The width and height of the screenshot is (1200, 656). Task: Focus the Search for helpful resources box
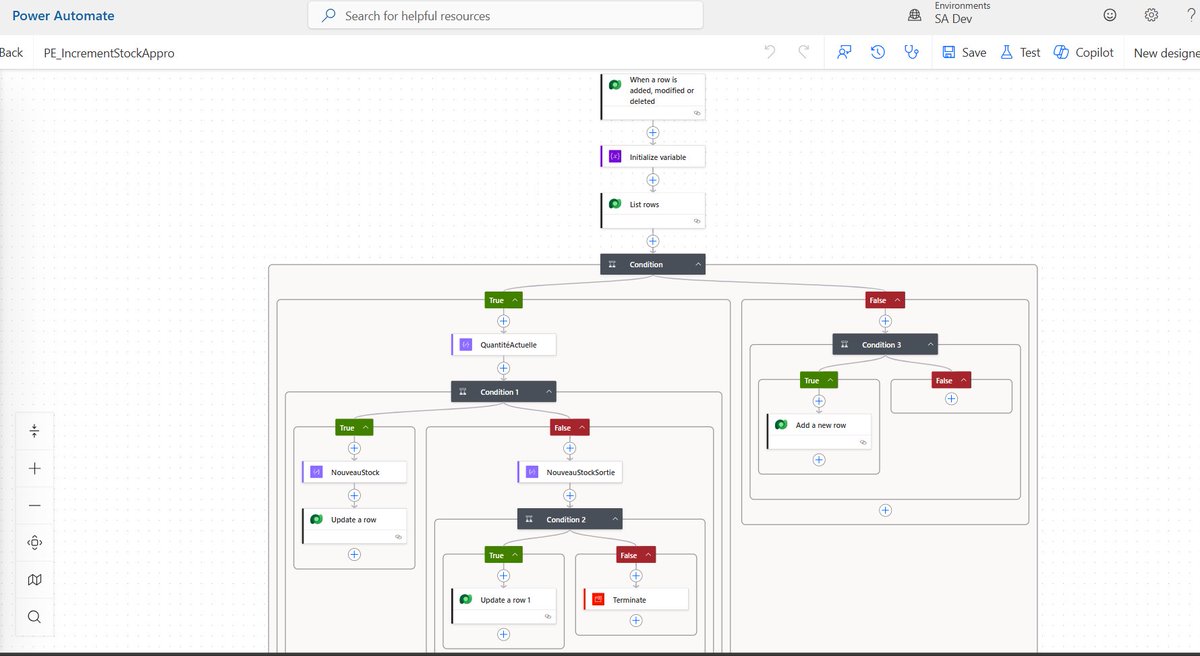pyautogui.click(x=505, y=15)
